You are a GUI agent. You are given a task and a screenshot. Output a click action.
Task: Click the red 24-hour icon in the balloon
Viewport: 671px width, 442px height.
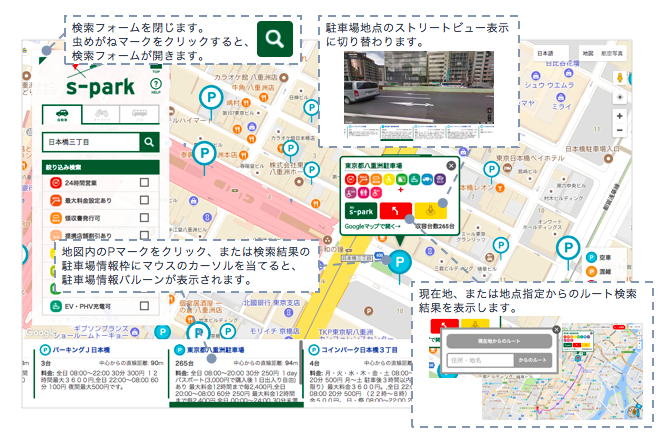[x=350, y=179]
